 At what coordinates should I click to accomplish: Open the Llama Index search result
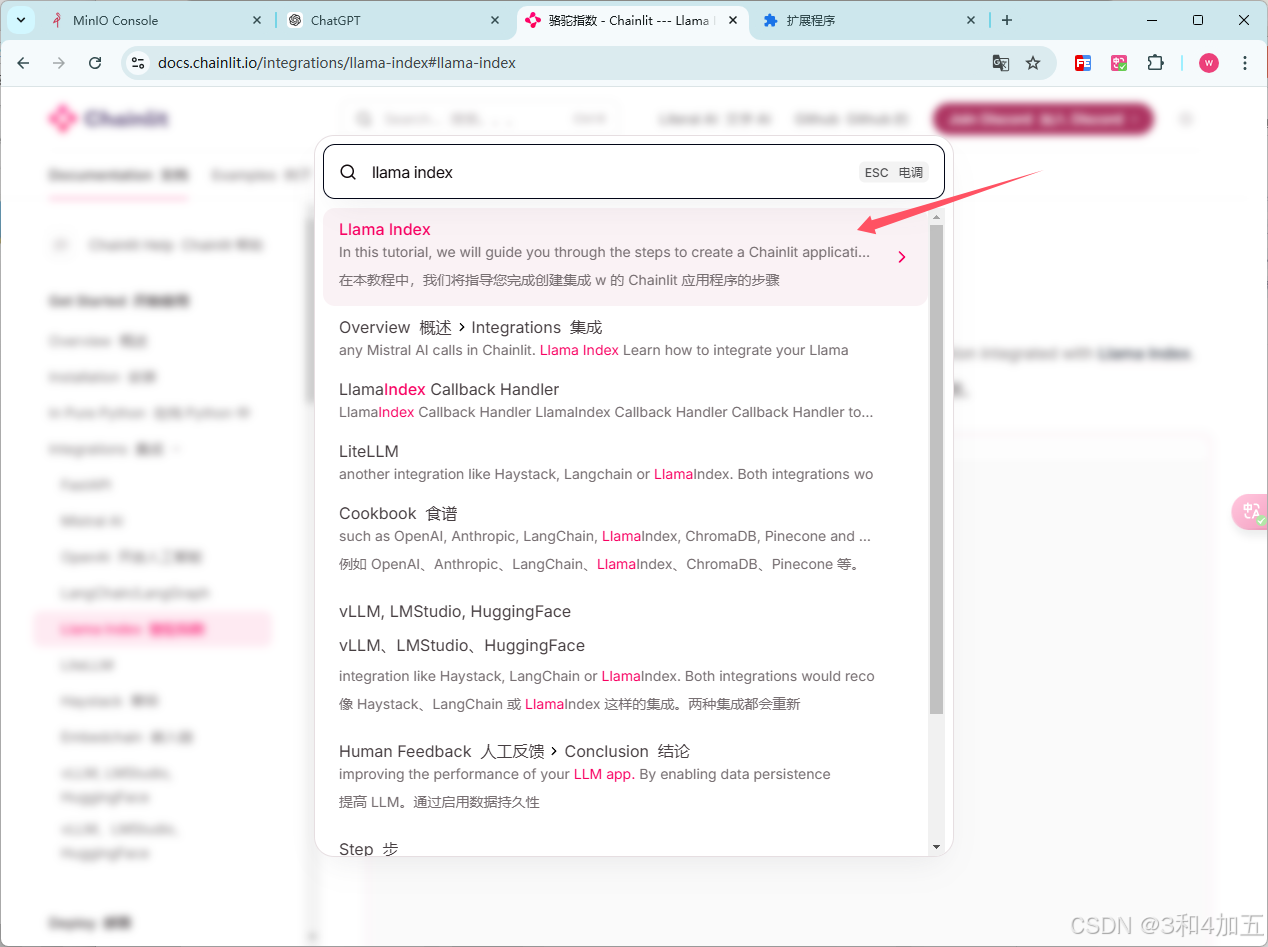tap(625, 256)
